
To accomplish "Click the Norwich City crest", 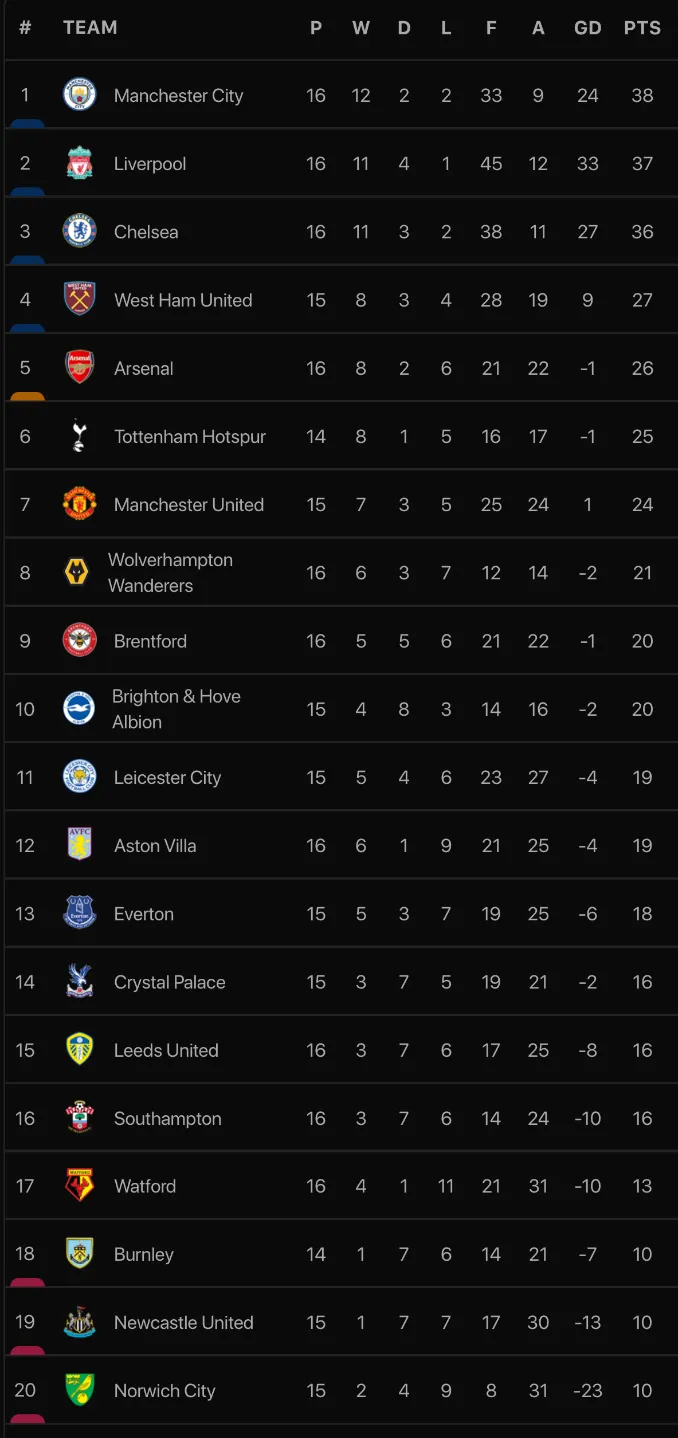I will click(79, 1390).
